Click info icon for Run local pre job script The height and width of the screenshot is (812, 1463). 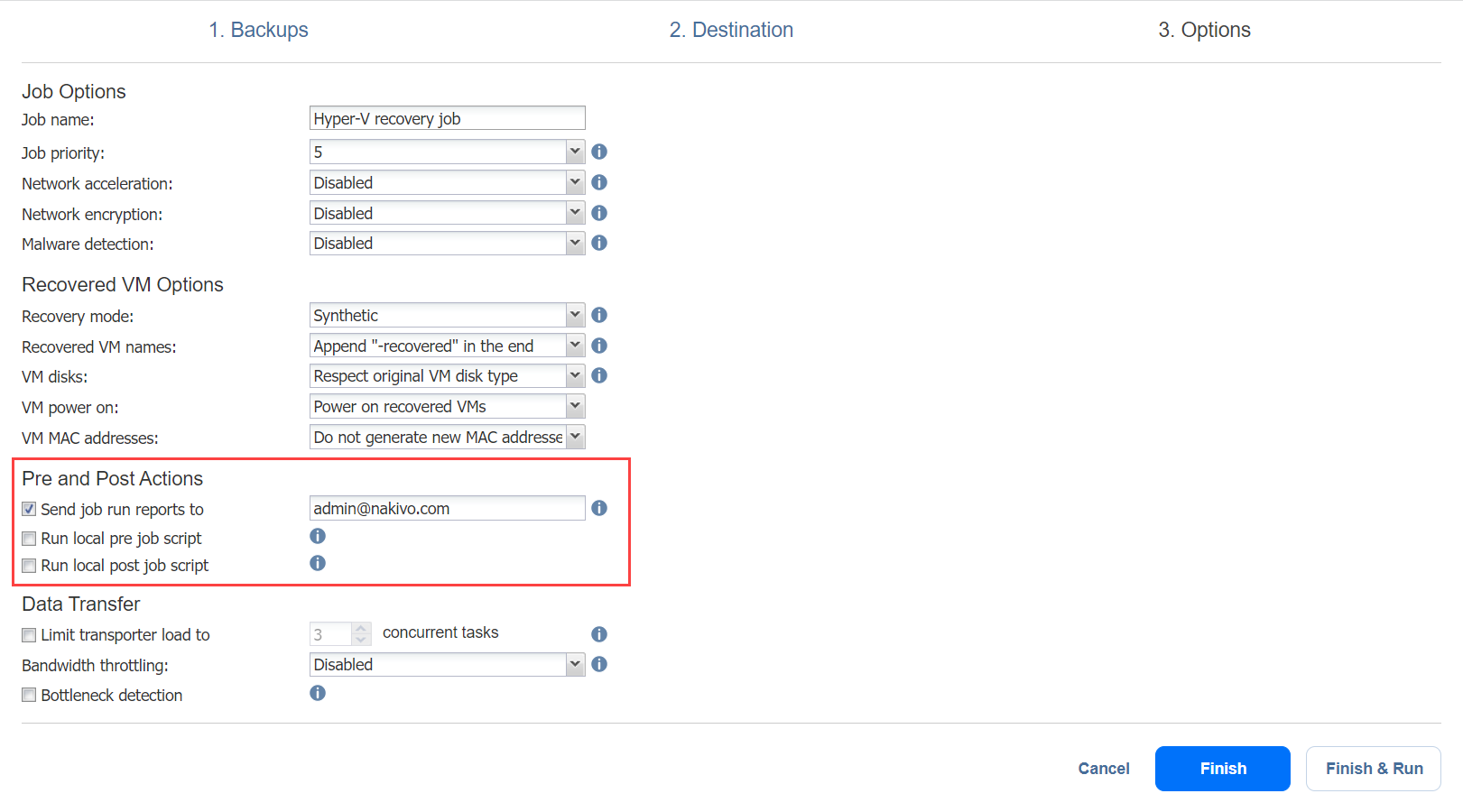coord(318,536)
